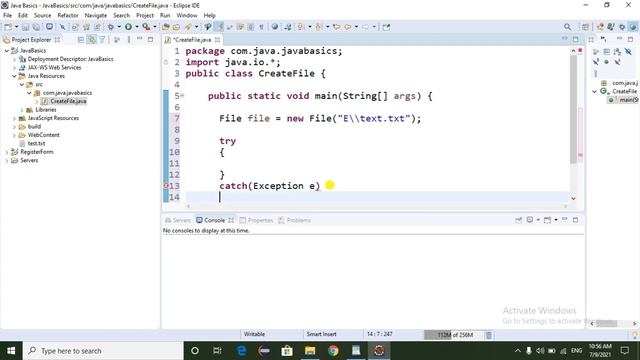Image resolution: width=640 pixels, height=360 pixels.
Task: Open the Navigate menu
Action: pos(96,16)
